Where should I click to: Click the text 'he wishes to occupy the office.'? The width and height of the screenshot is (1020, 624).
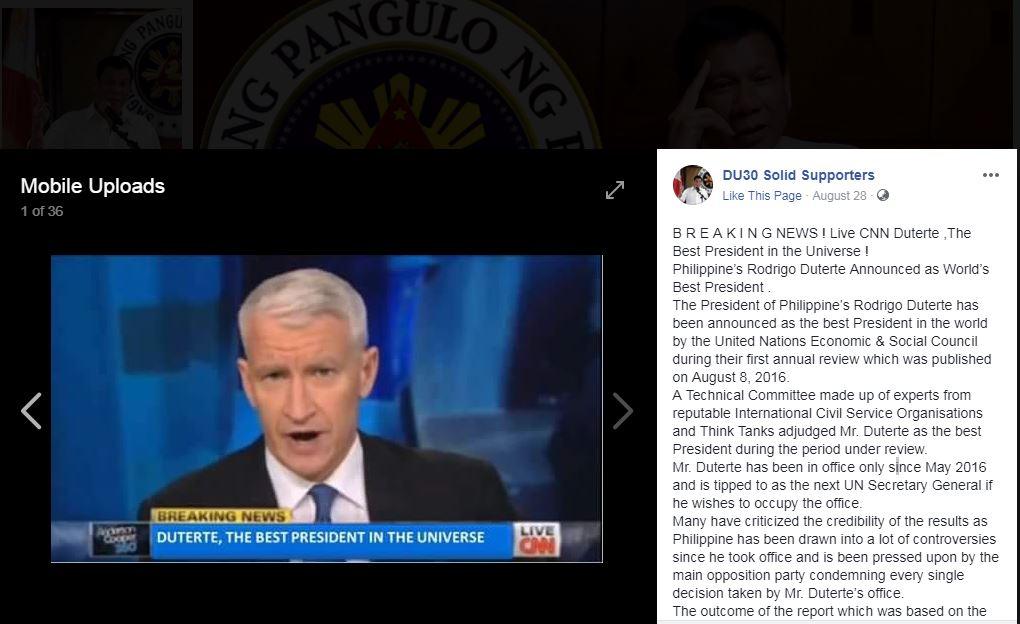[x=767, y=503]
